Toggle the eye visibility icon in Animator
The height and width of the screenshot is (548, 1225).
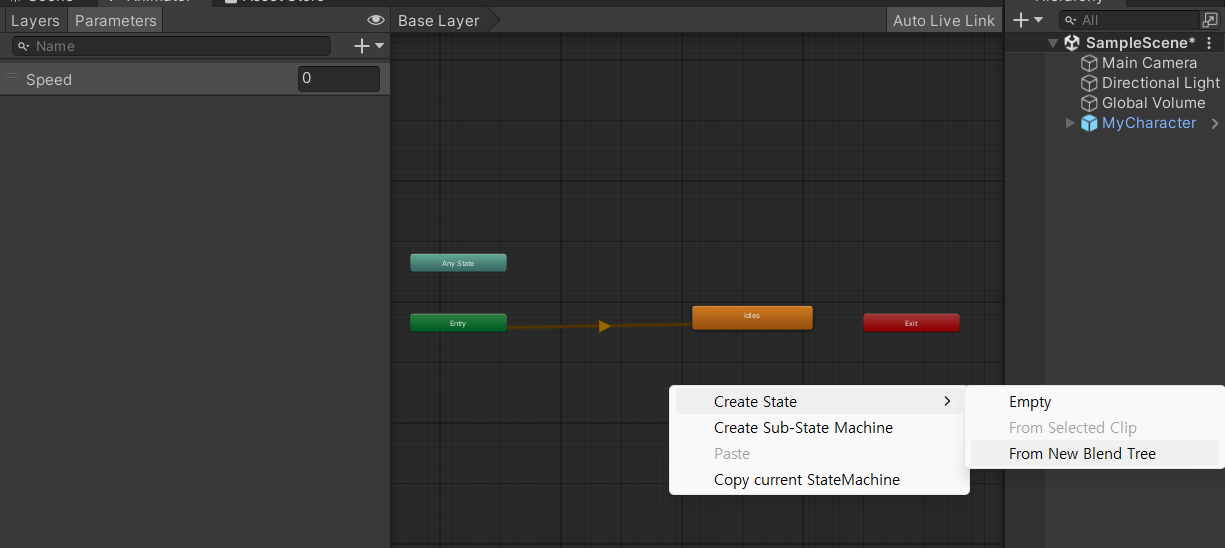click(x=376, y=20)
